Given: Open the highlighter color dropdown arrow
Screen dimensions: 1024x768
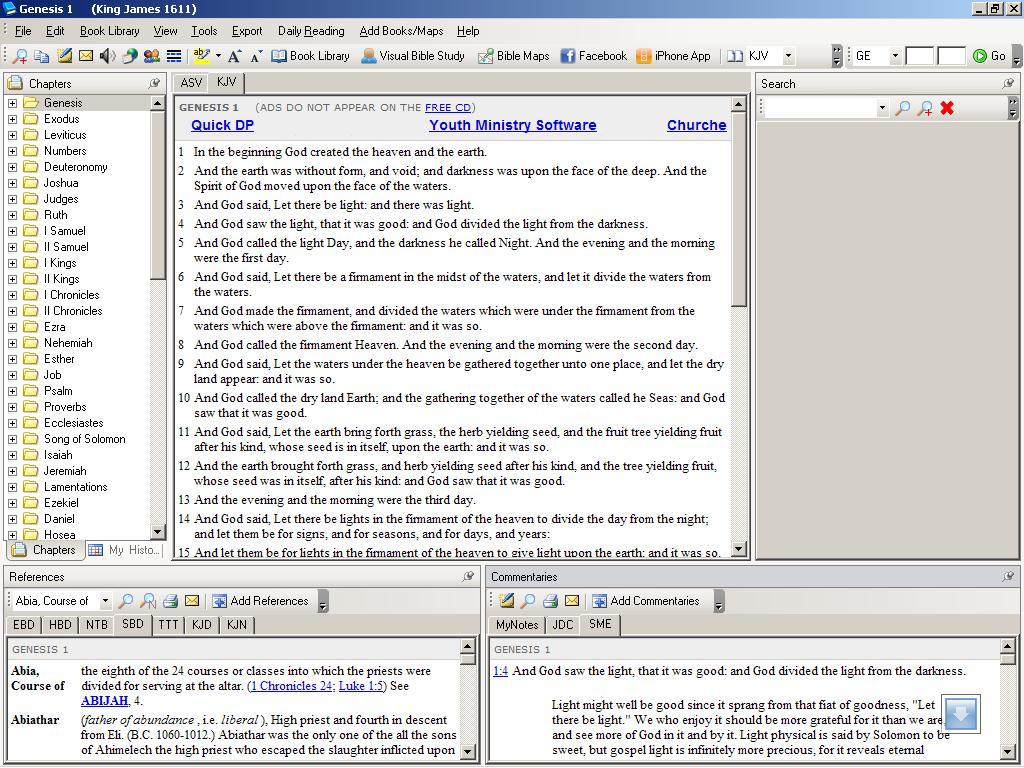Looking at the screenshot, I should [218, 56].
